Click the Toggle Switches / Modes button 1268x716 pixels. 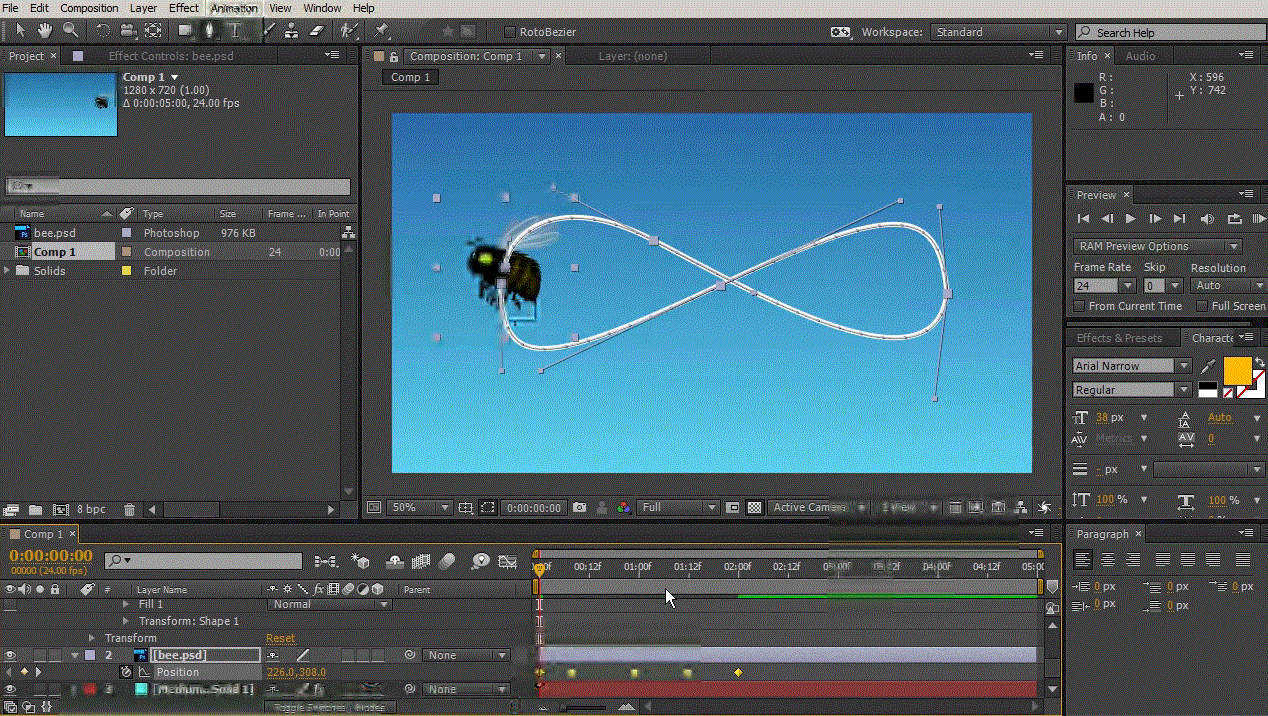pyautogui.click(x=329, y=707)
